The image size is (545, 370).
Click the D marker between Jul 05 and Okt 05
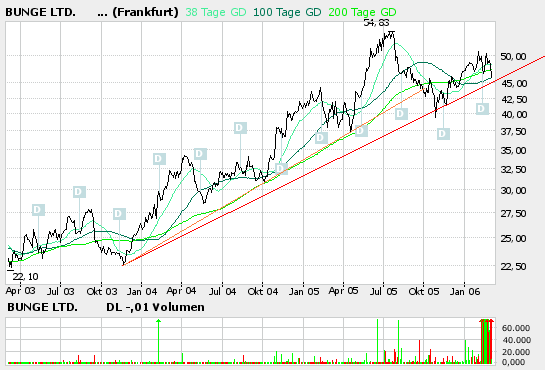[401, 114]
